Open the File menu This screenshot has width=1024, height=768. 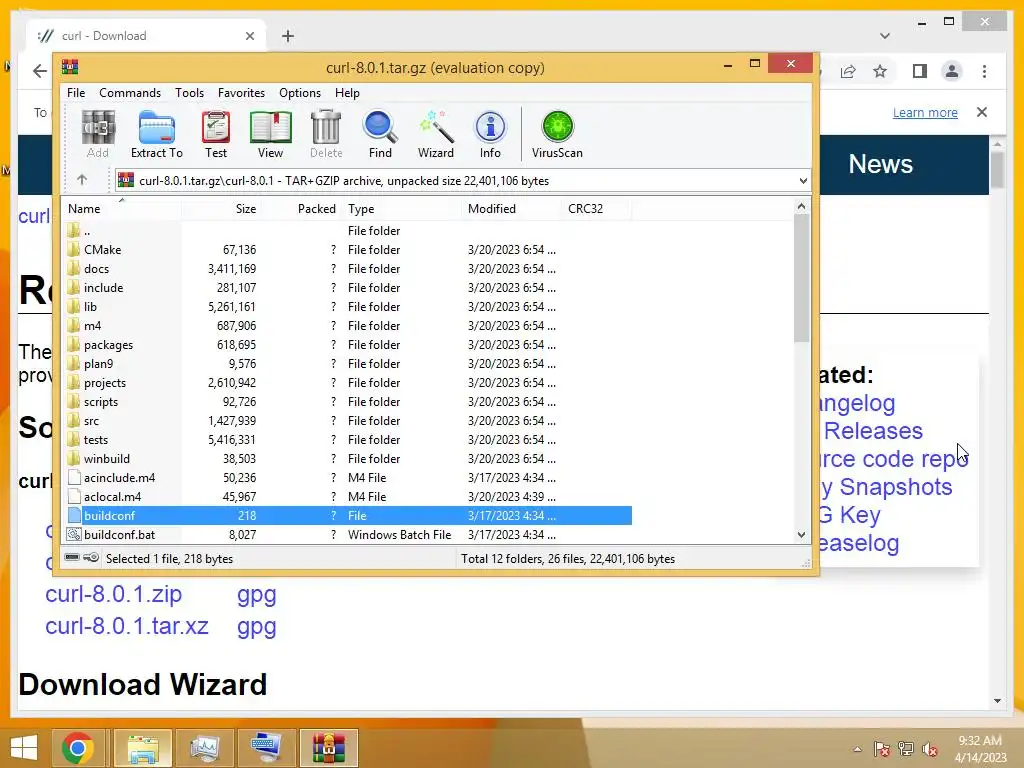click(76, 93)
